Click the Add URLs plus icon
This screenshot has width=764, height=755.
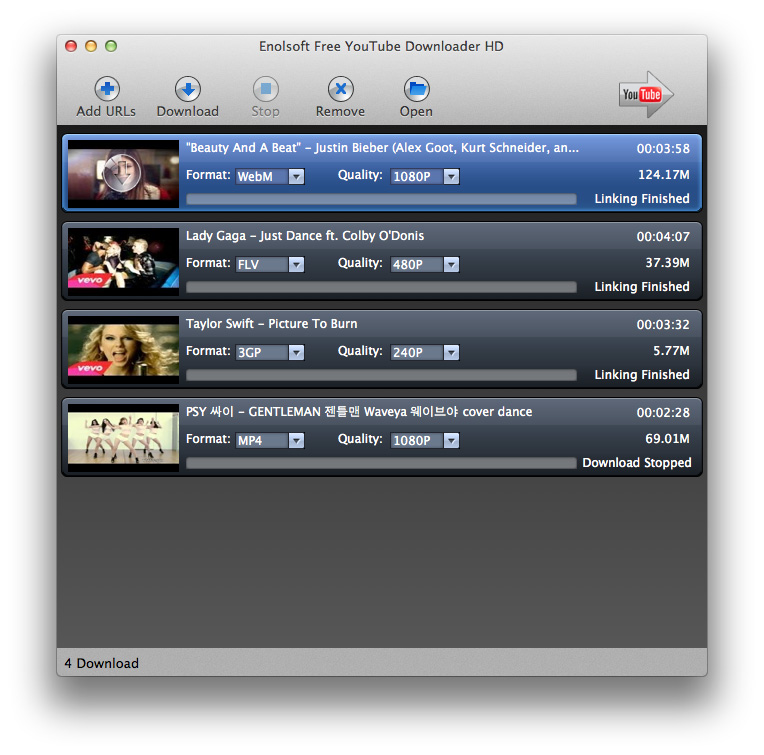[107, 89]
